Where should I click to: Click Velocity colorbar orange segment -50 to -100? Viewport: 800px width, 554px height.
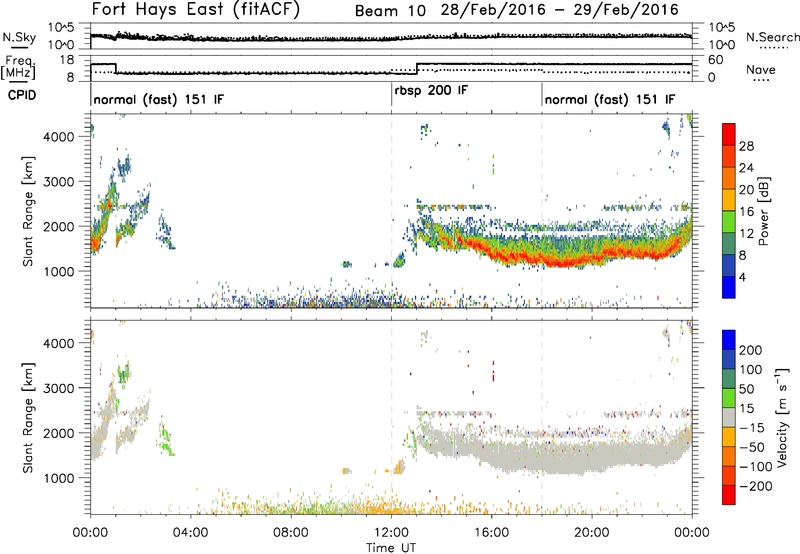point(729,456)
